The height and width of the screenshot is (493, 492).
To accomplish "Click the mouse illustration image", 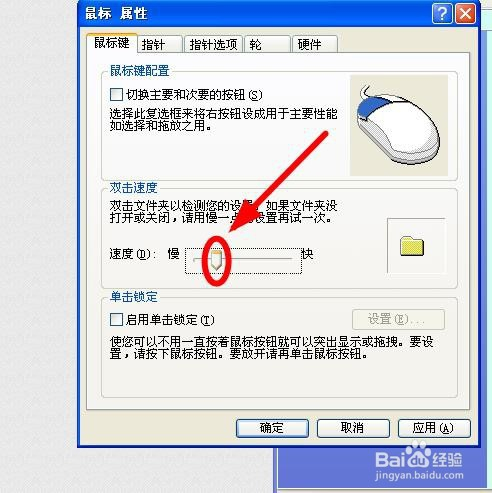I will (399, 125).
